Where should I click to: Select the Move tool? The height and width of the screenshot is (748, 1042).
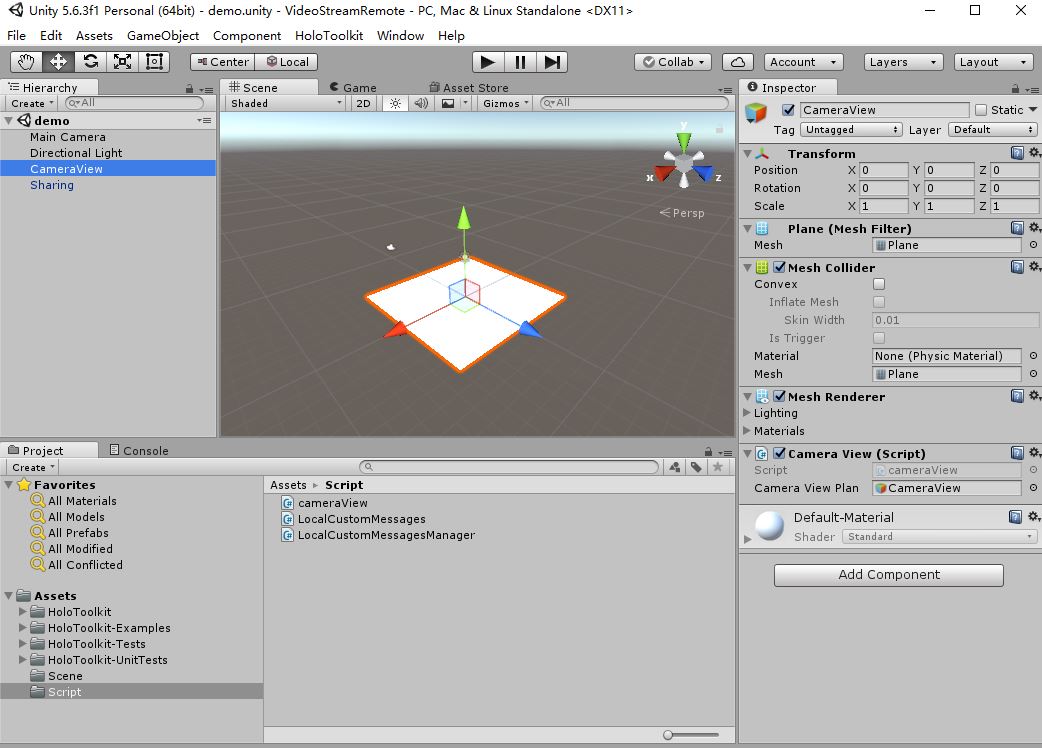coord(58,62)
